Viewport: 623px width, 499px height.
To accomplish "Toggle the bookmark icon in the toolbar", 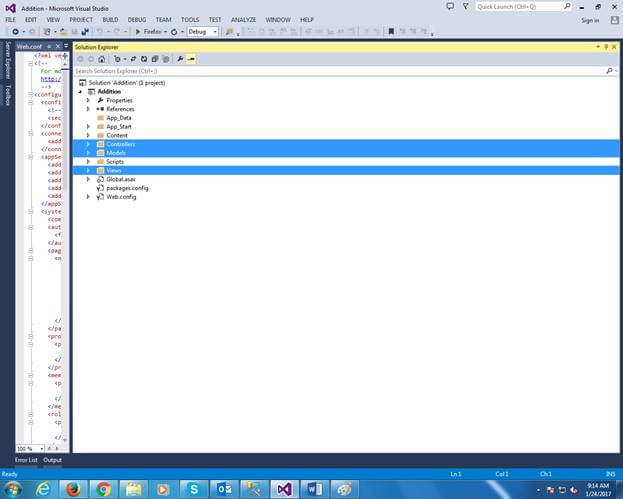I will [x=391, y=31].
